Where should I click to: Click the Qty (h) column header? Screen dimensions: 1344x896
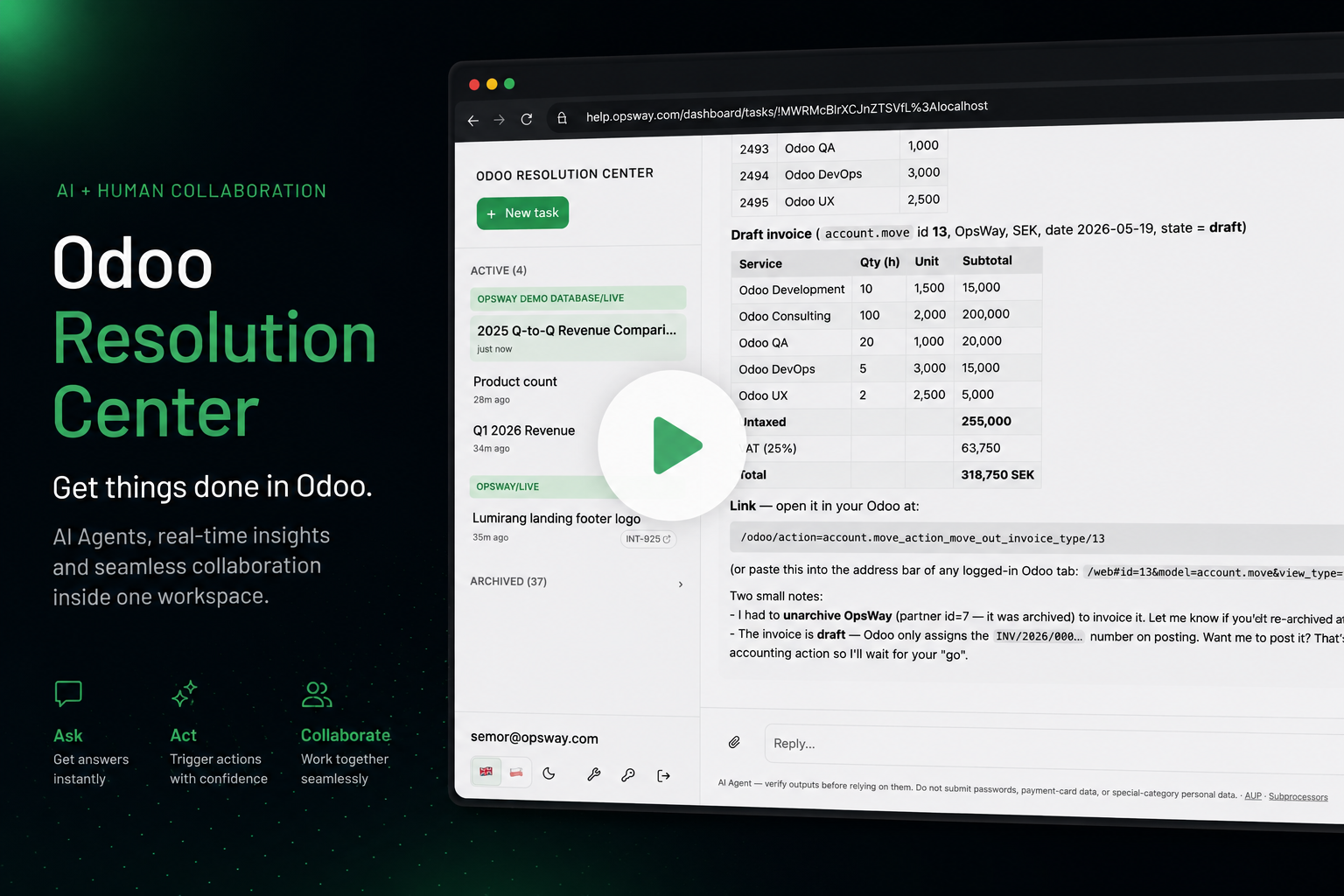(x=879, y=262)
